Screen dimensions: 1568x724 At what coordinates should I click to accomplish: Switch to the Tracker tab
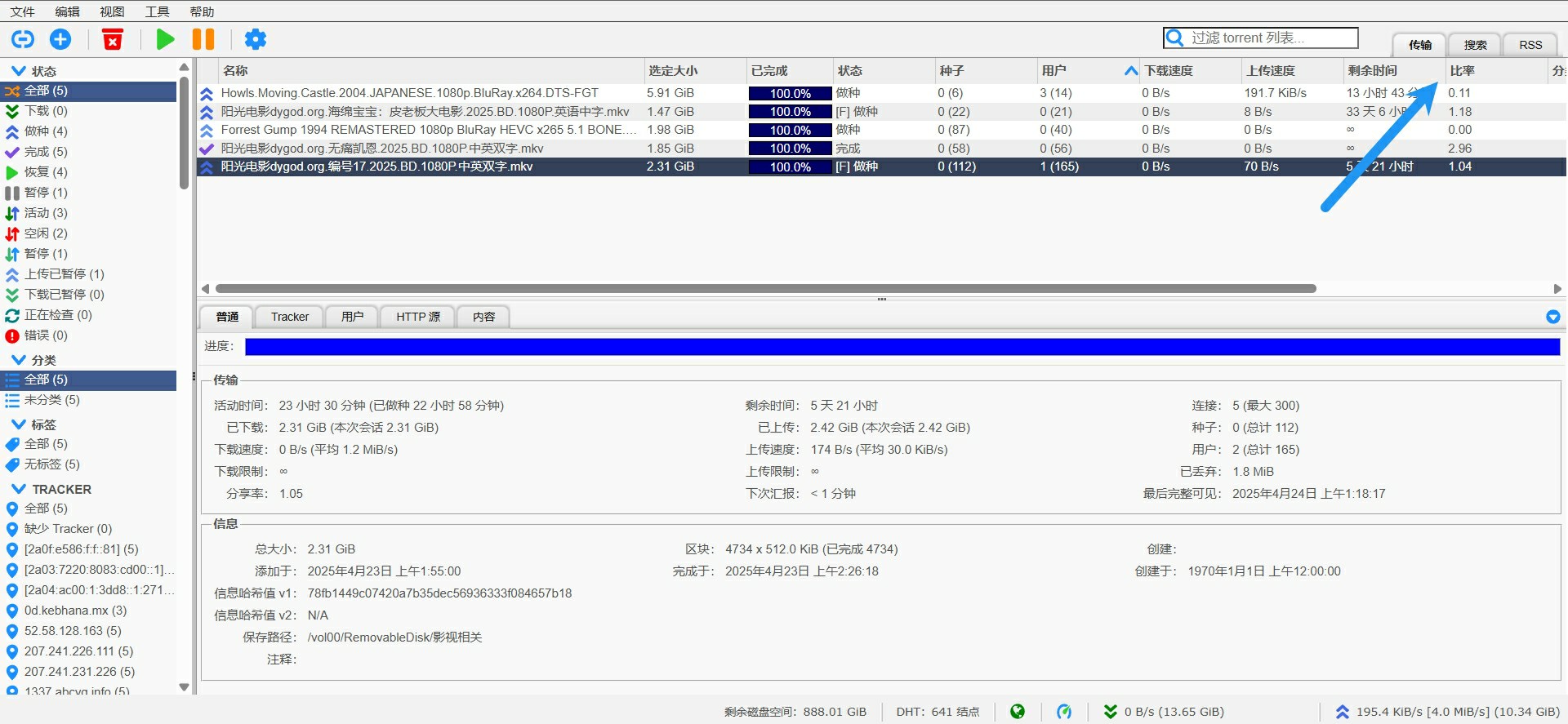(289, 317)
